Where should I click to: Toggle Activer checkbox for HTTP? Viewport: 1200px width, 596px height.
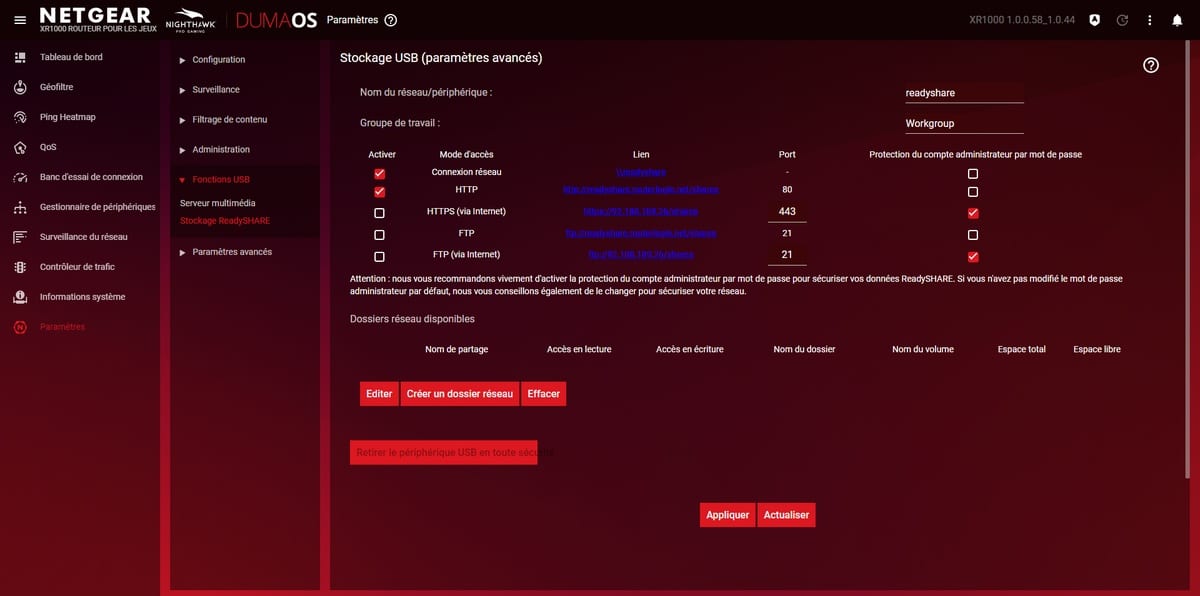click(x=379, y=191)
